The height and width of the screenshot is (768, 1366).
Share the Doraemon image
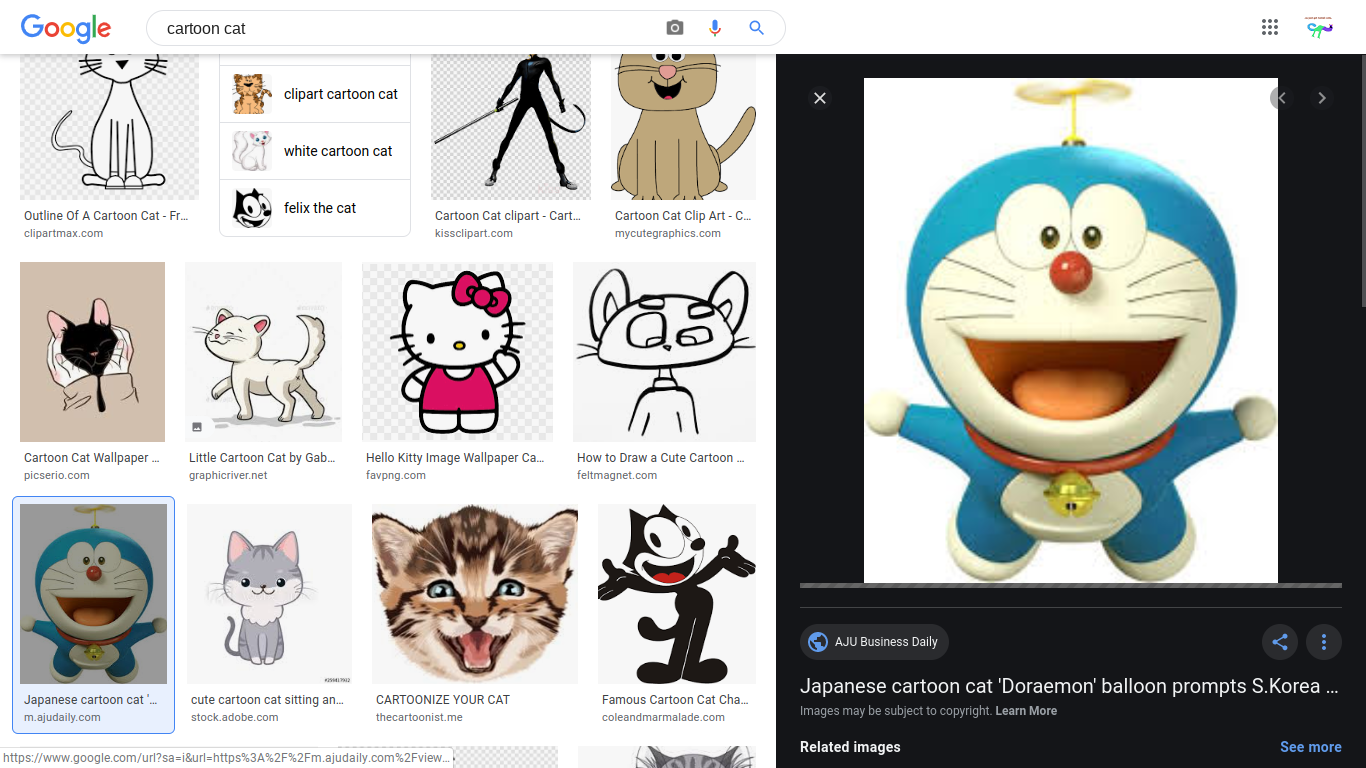[1280, 642]
